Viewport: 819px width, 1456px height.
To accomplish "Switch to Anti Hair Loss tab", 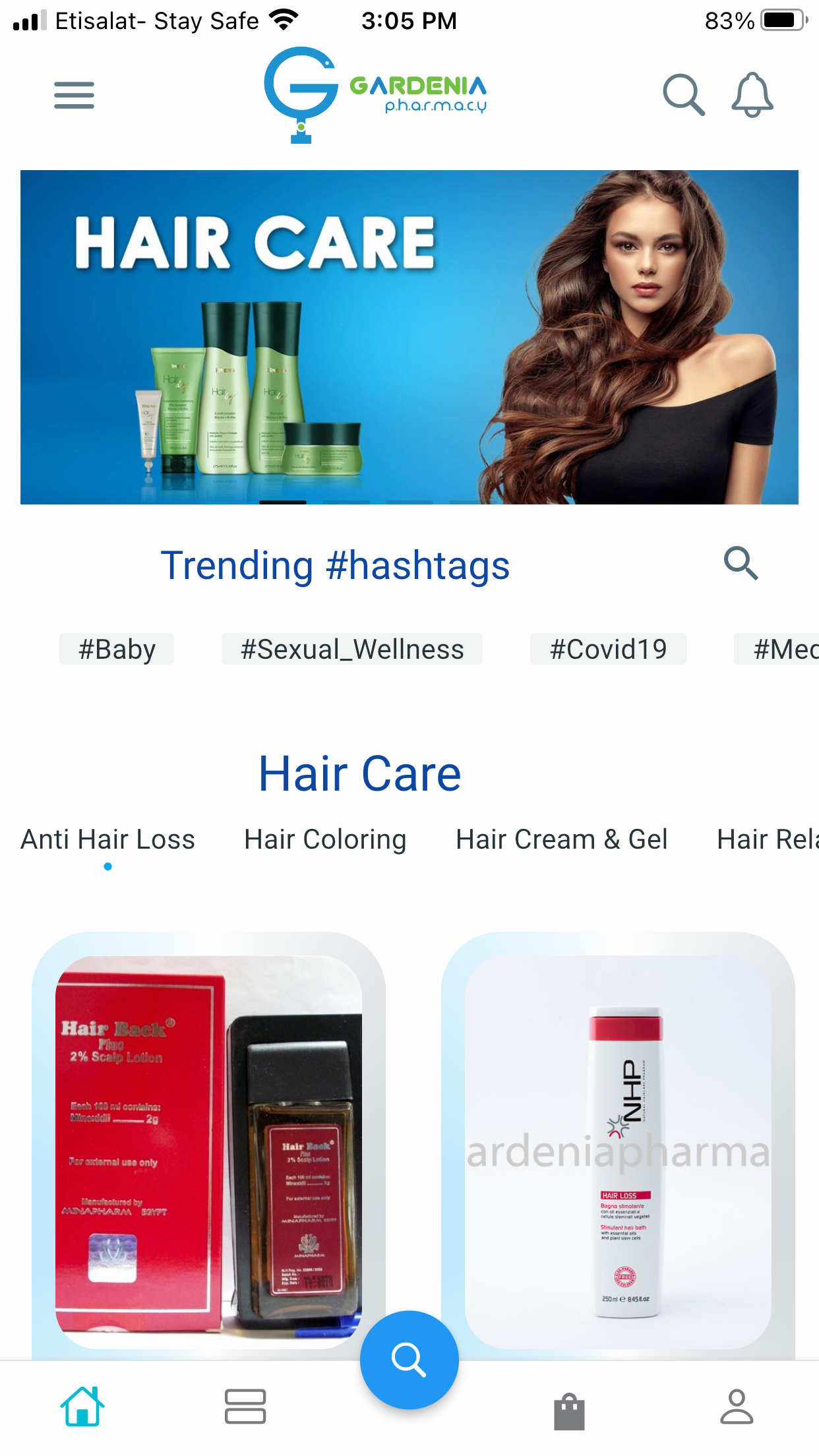I will point(108,839).
